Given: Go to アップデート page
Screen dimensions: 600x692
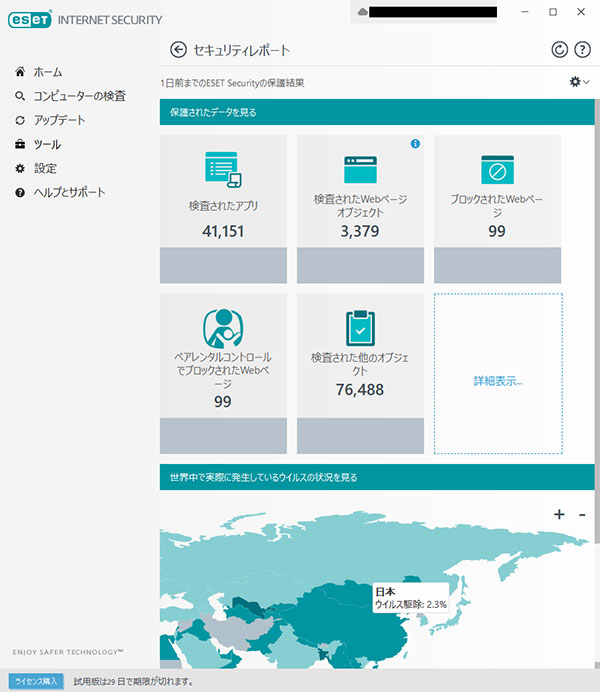Looking at the screenshot, I should pos(60,120).
